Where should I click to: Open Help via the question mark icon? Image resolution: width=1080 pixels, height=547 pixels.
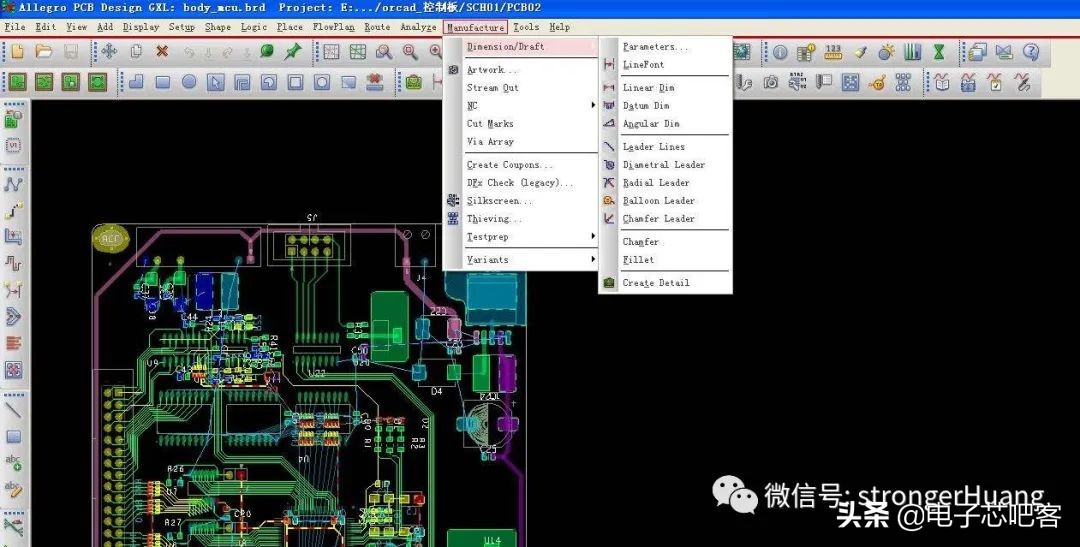coord(1030,52)
